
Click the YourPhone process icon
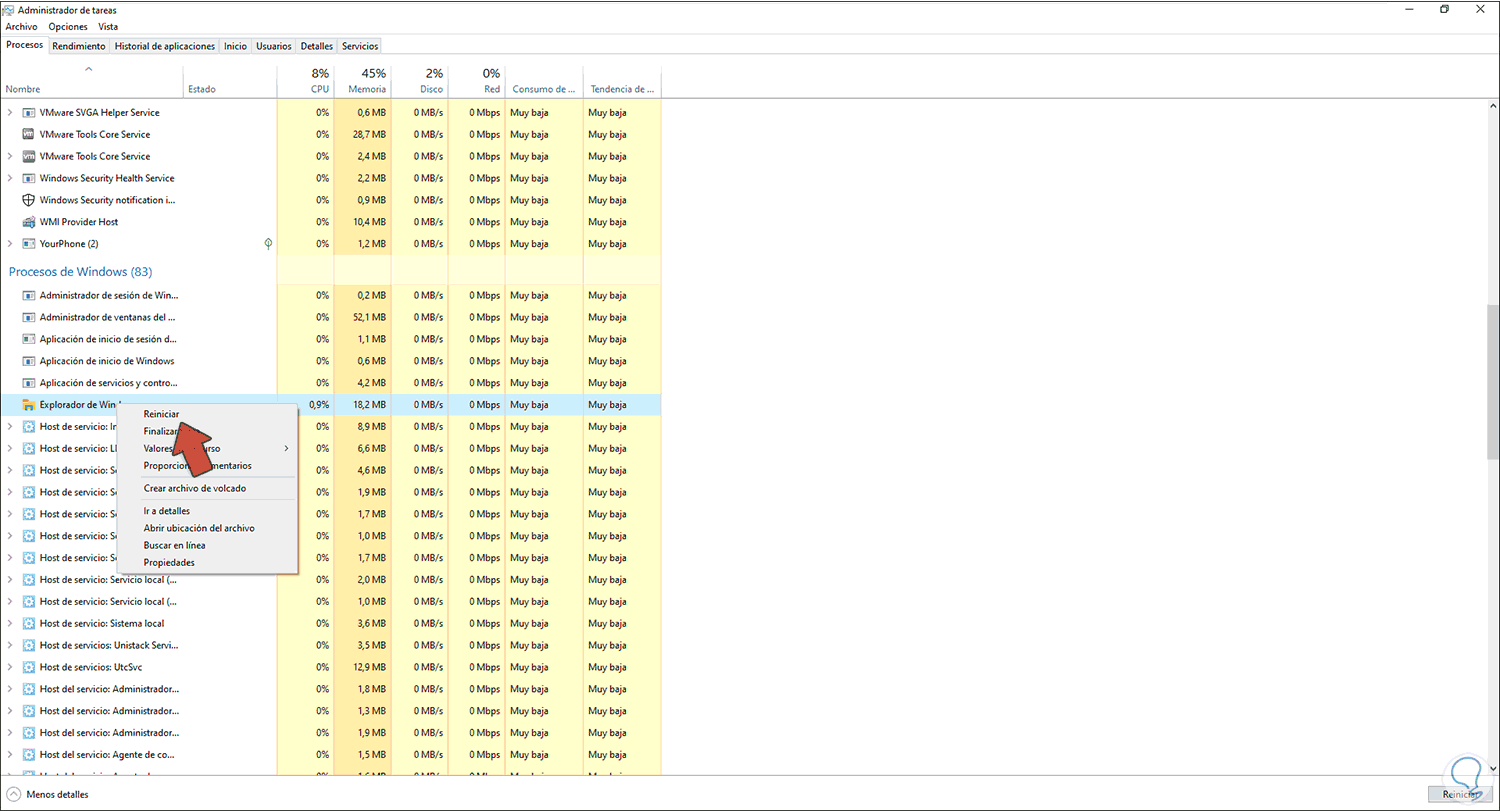(x=29, y=244)
